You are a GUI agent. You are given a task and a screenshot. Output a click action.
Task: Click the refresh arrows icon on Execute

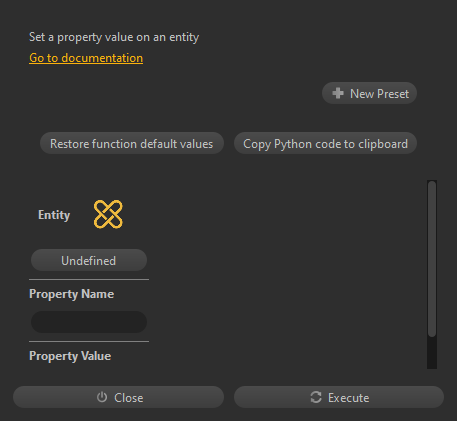pyautogui.click(x=316, y=397)
